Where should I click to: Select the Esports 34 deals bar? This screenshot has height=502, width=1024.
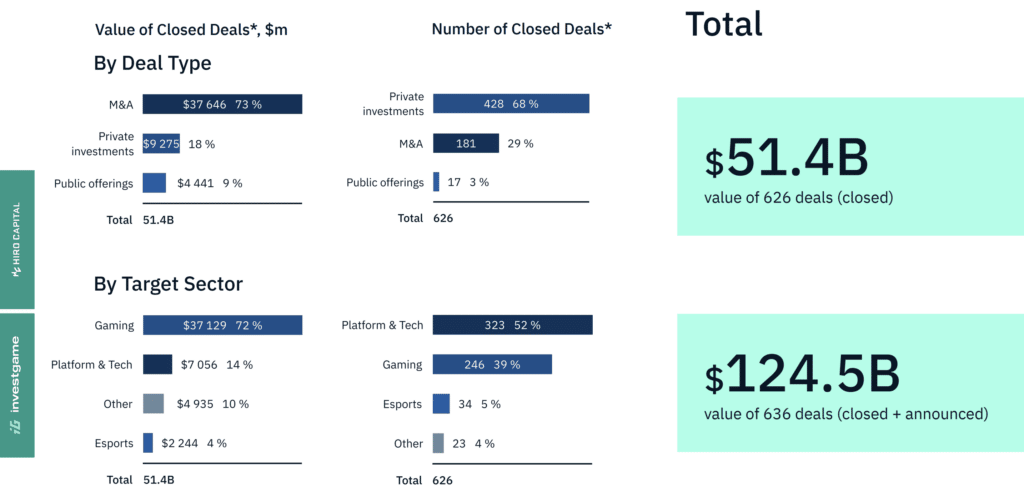(441, 404)
